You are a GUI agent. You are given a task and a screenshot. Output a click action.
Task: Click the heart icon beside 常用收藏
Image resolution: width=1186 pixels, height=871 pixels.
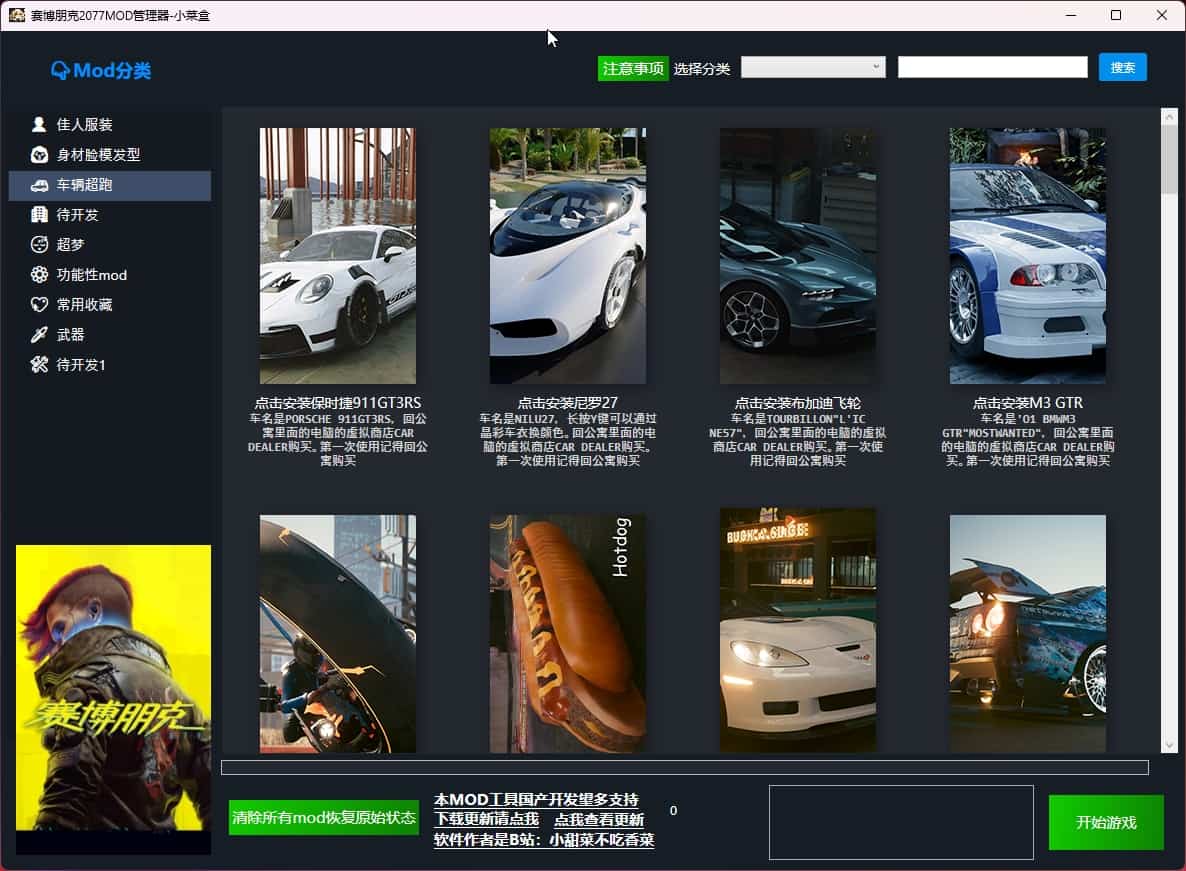click(39, 305)
